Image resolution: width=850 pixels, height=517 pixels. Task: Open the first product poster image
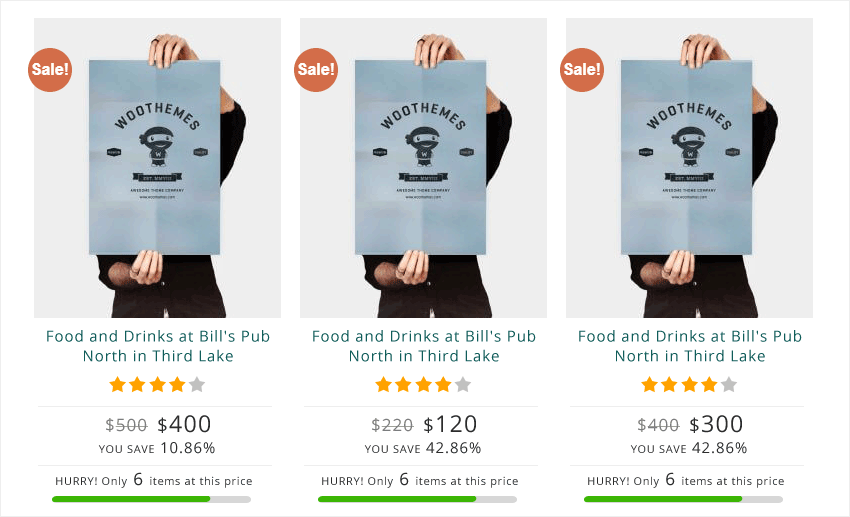[x=157, y=168]
